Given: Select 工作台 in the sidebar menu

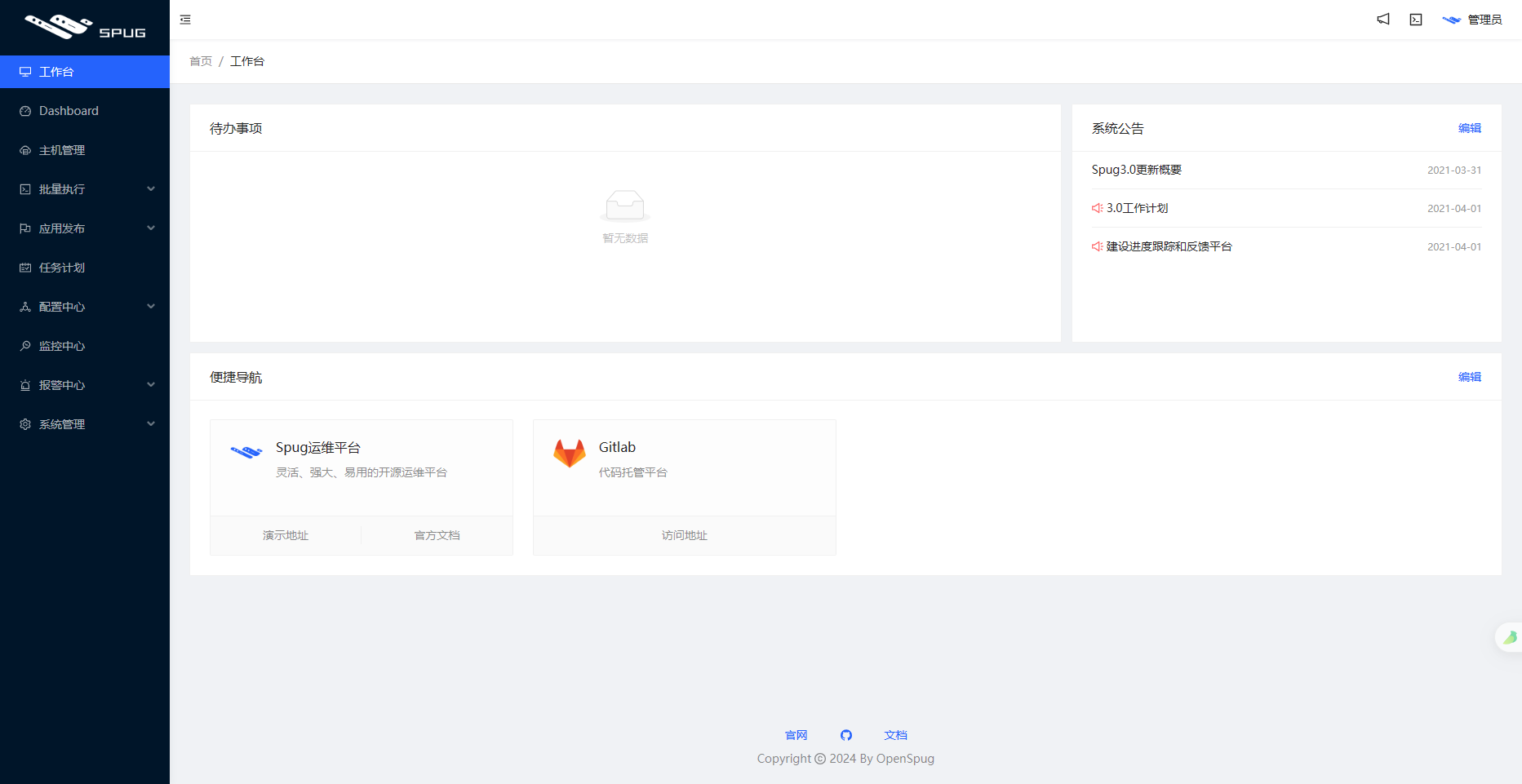Looking at the screenshot, I should pos(85,72).
